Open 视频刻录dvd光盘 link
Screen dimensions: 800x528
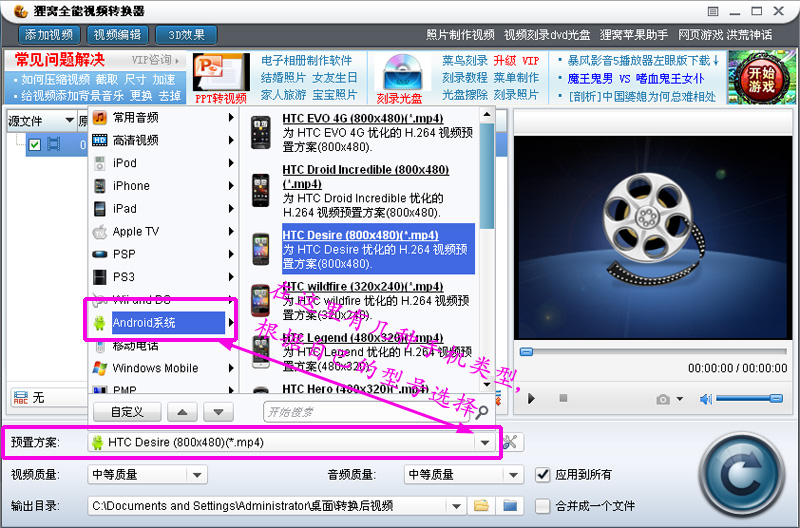click(547, 35)
